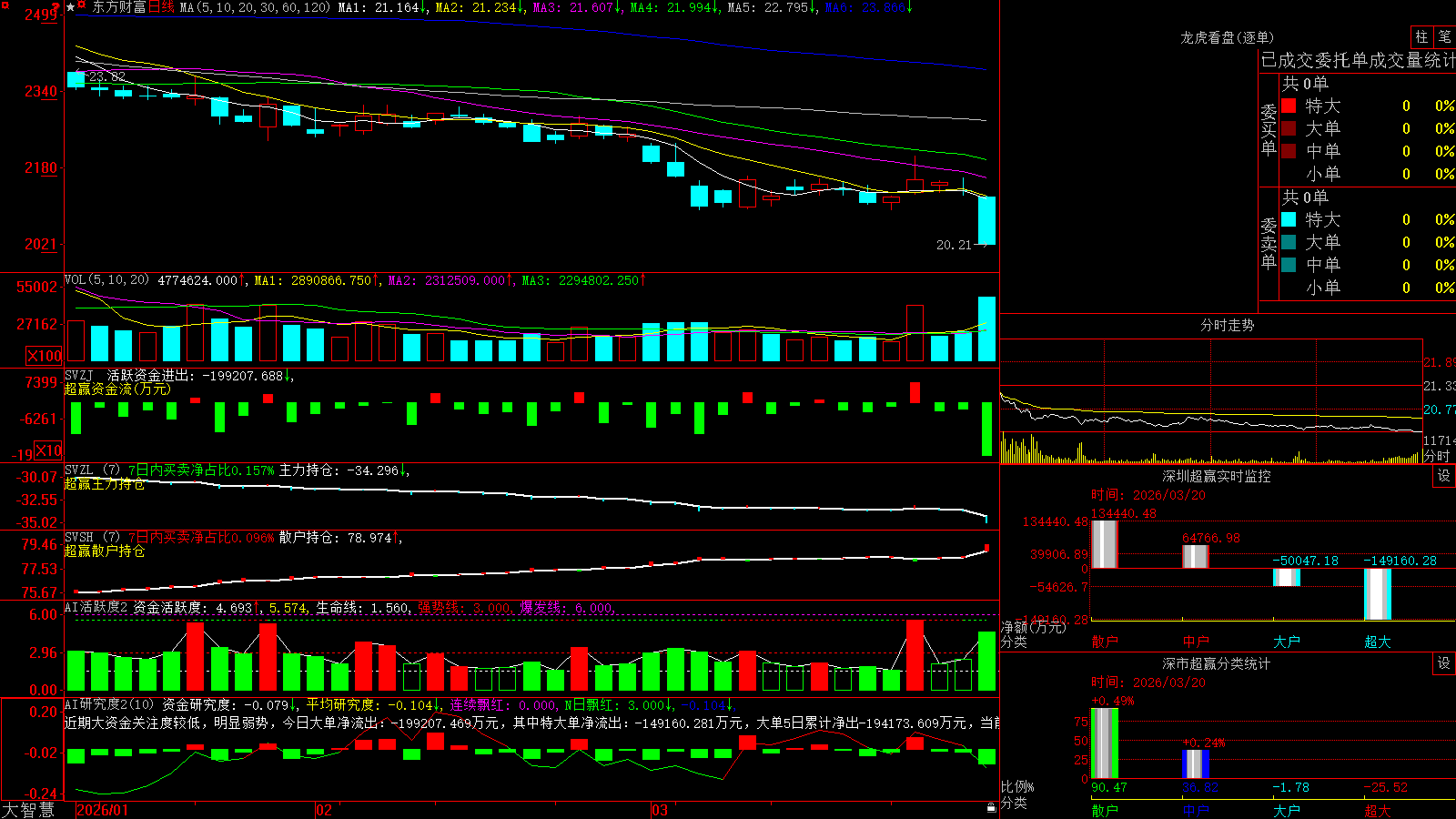Click the 已成交委托单成交量统计 header
The width and height of the screenshot is (1456, 819).
tap(1358, 60)
